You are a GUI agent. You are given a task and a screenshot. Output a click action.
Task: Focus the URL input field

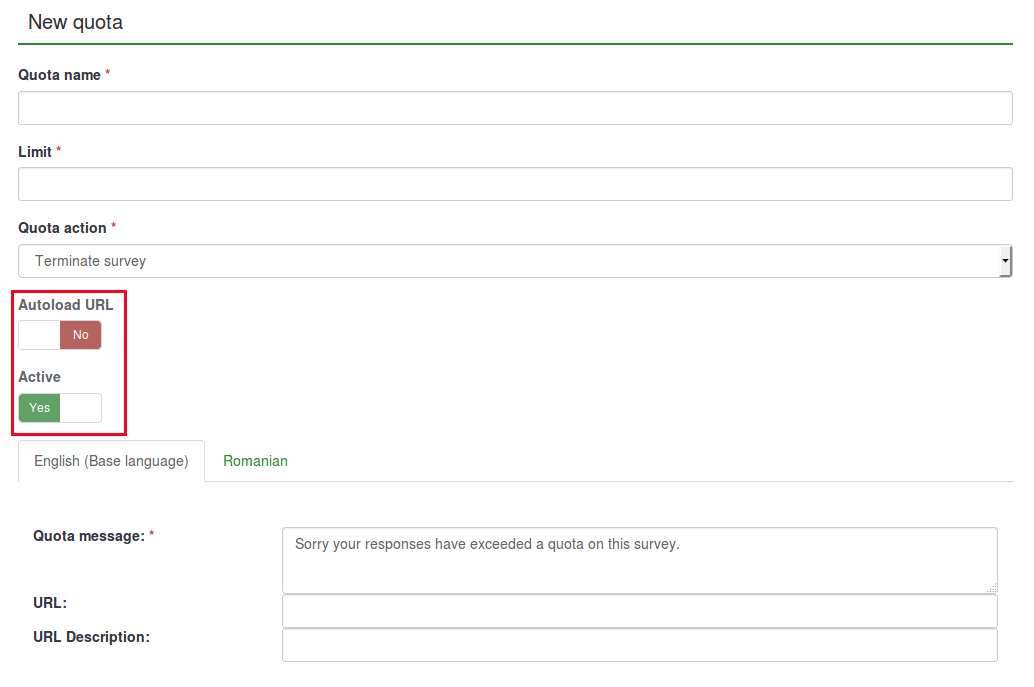pyautogui.click(x=639, y=611)
